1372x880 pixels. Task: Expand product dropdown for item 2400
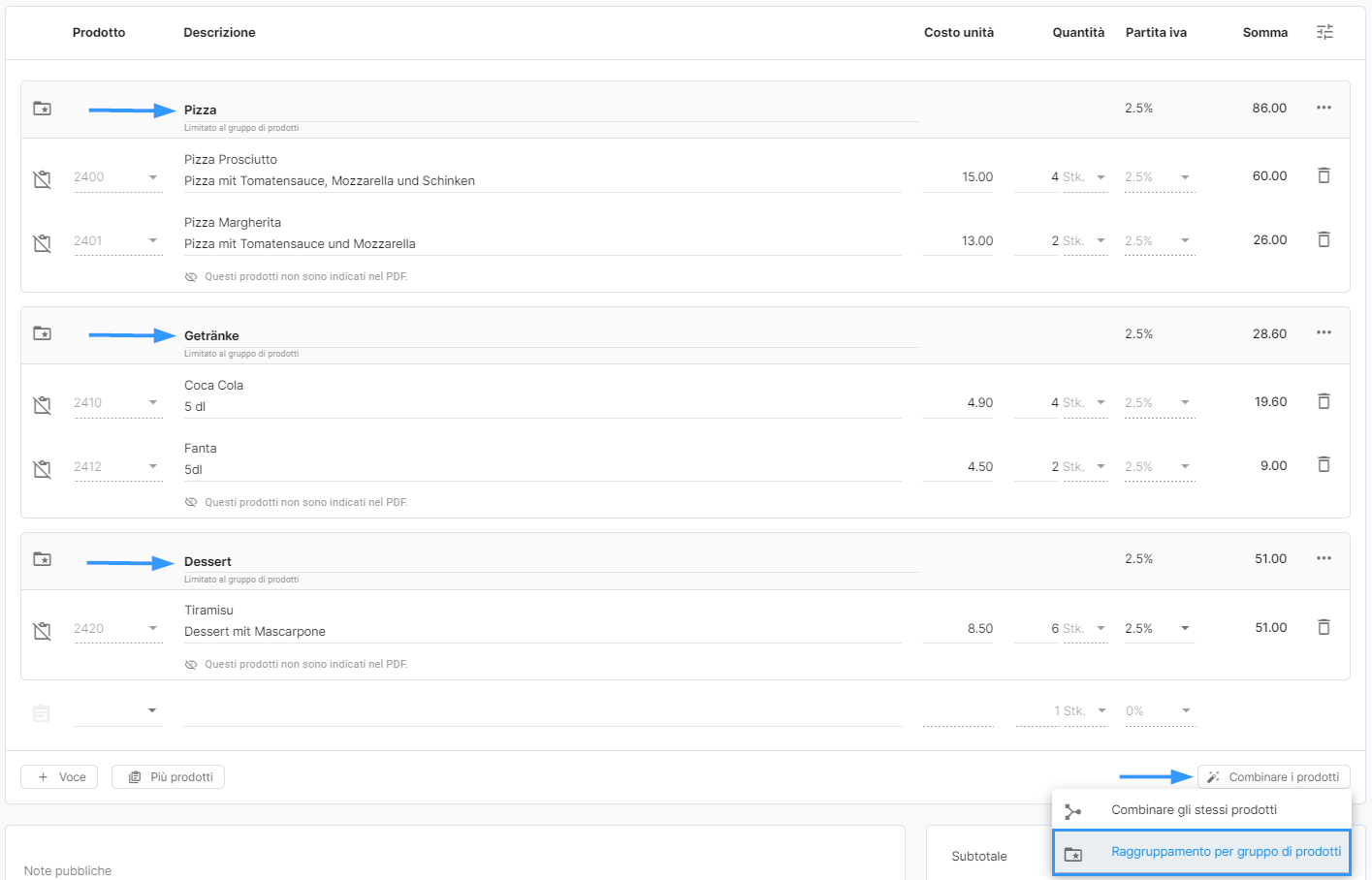point(152,177)
